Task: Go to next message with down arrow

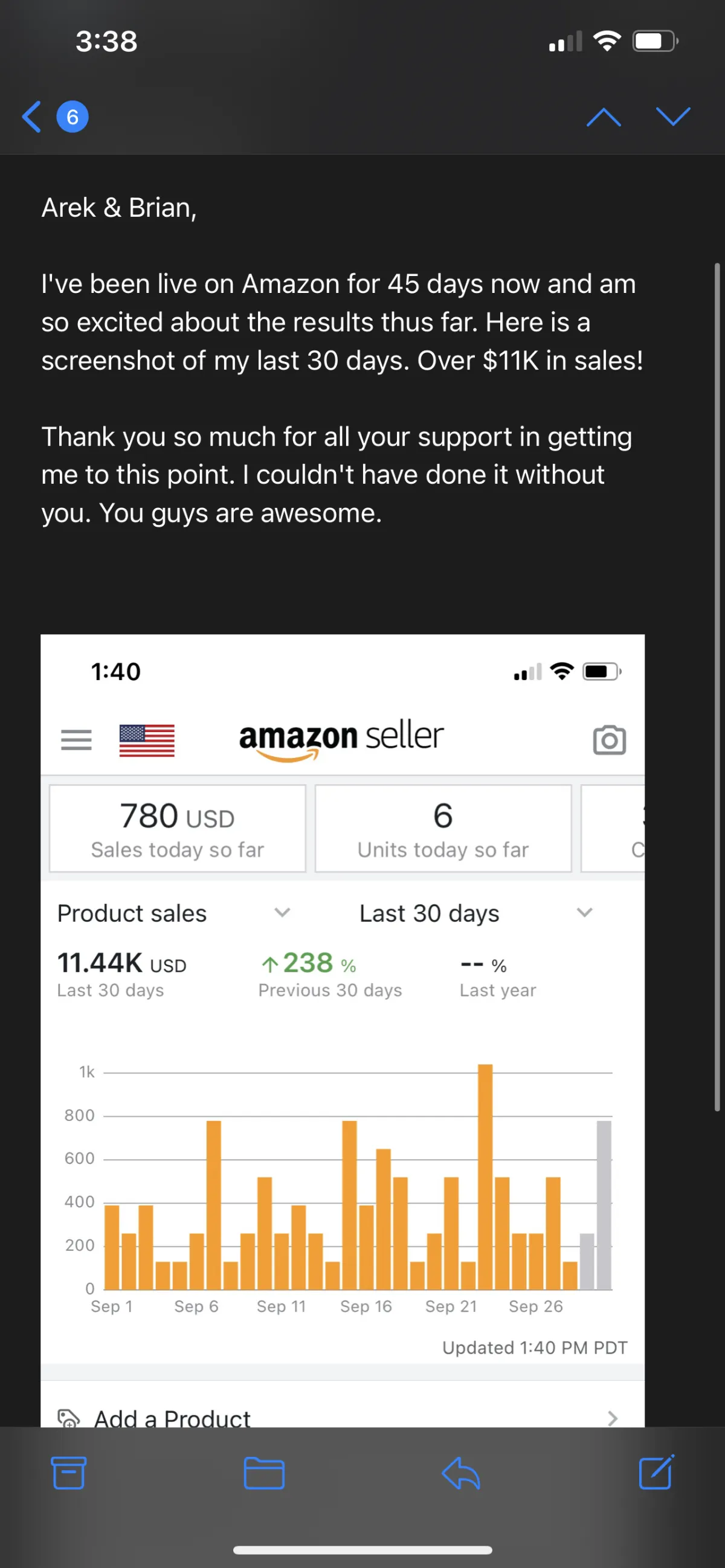Action: pos(672,117)
